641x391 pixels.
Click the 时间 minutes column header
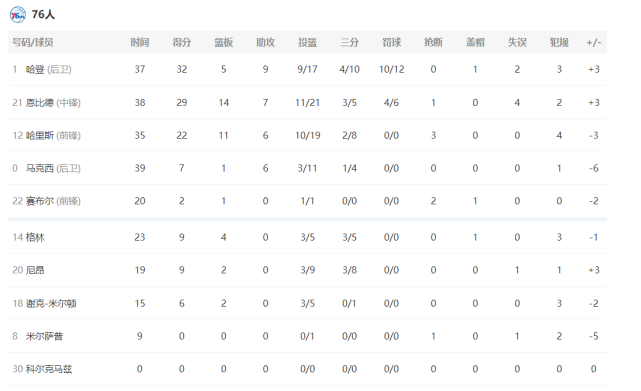point(140,43)
